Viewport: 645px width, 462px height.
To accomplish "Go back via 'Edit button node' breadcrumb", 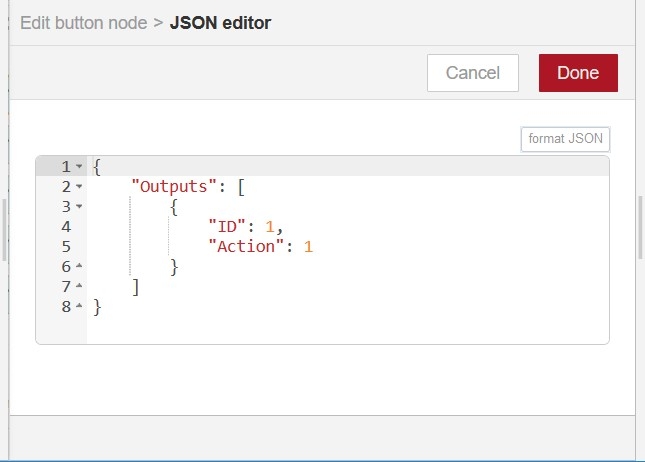I will [84, 22].
